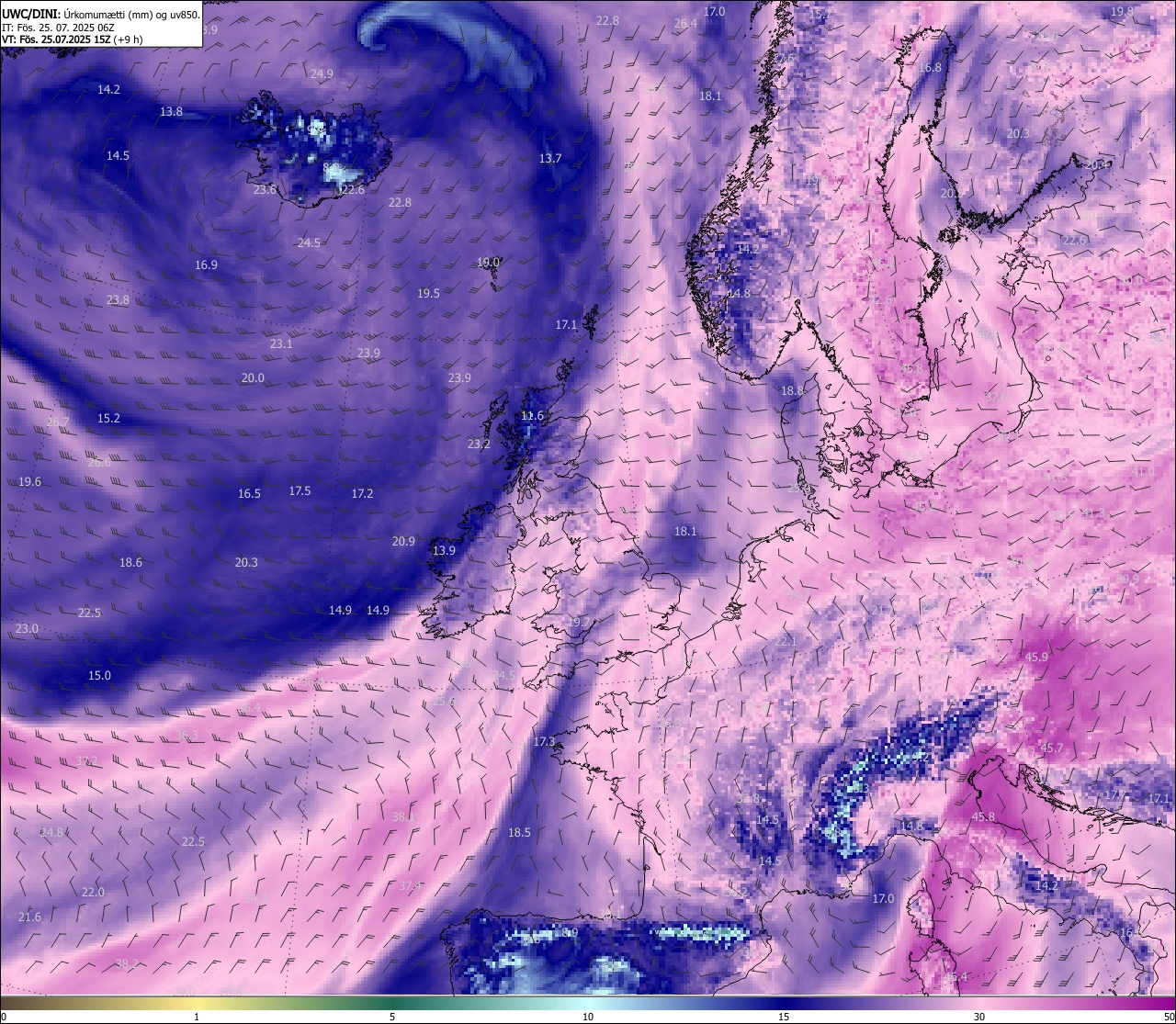Click the 11.6 value over western Scotland
1176x1024 pixels.
[x=532, y=415]
